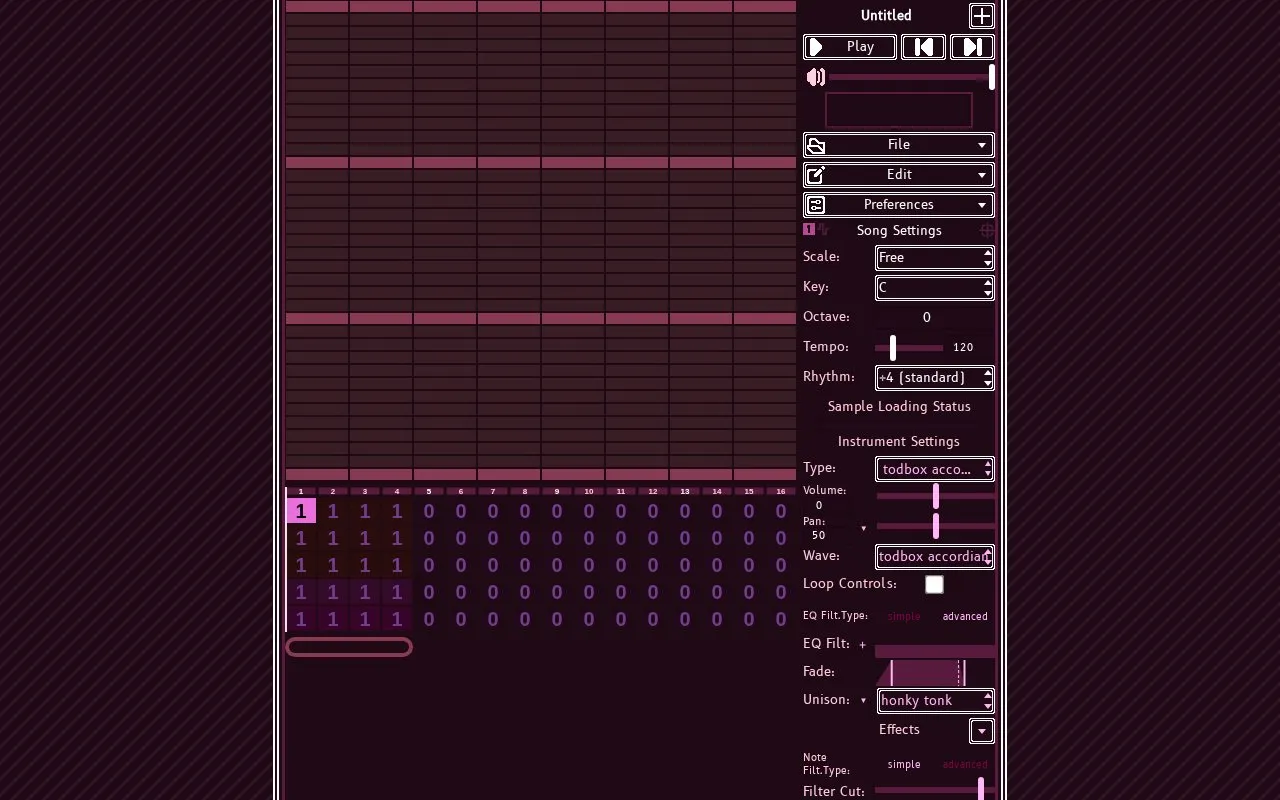Image resolution: width=1280 pixels, height=800 pixels.
Task: Skip to the next bar
Action: pos(972,47)
